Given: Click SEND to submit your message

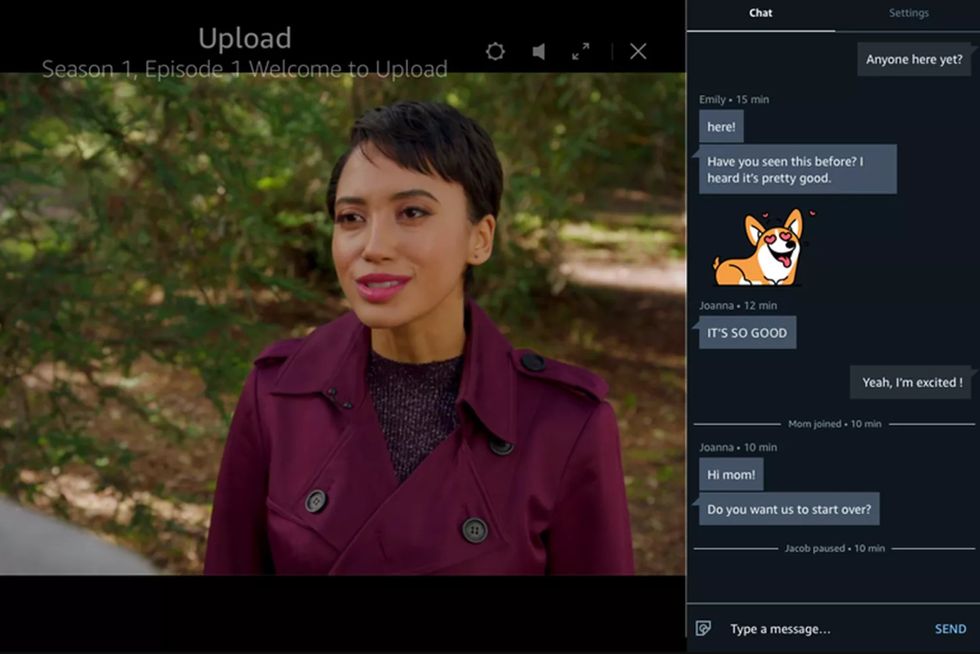Looking at the screenshot, I should coord(949,629).
